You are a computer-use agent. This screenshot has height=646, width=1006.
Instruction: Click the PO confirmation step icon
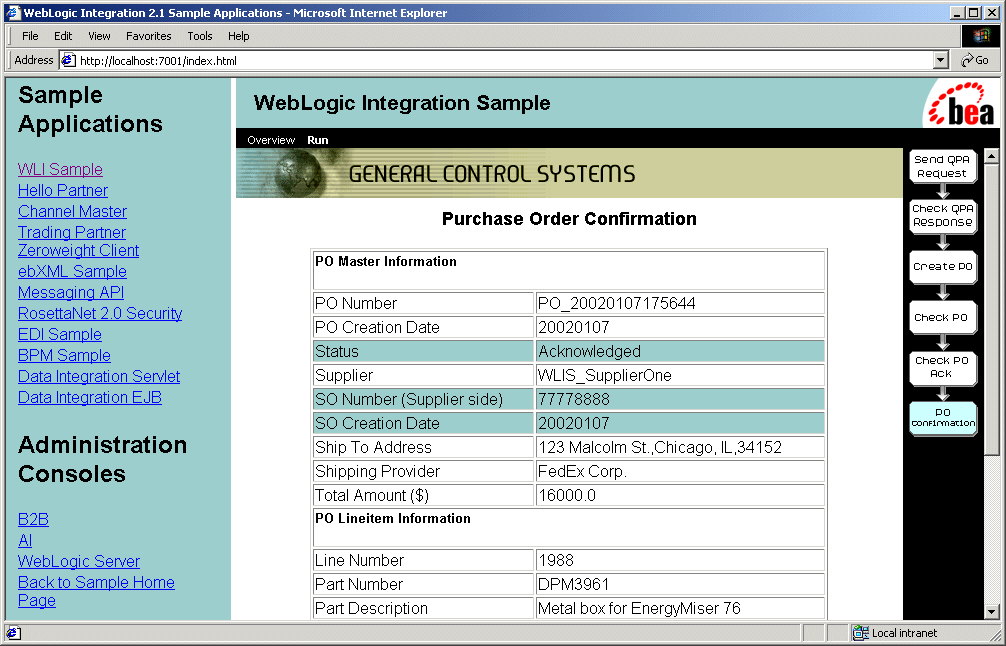point(942,417)
